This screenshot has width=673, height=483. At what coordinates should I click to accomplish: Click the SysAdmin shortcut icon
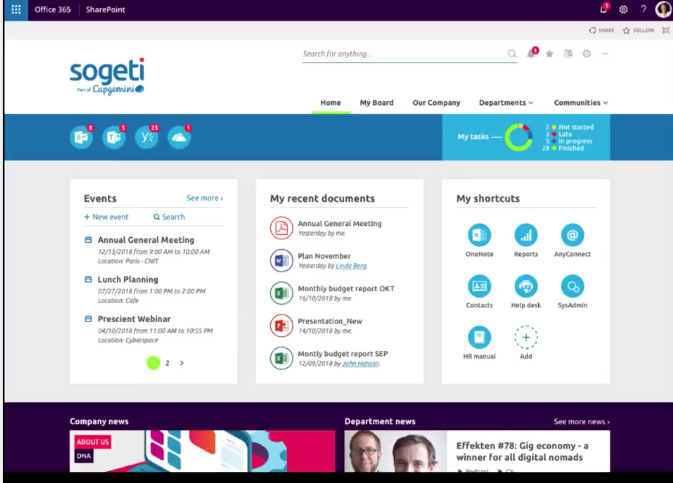(572, 286)
